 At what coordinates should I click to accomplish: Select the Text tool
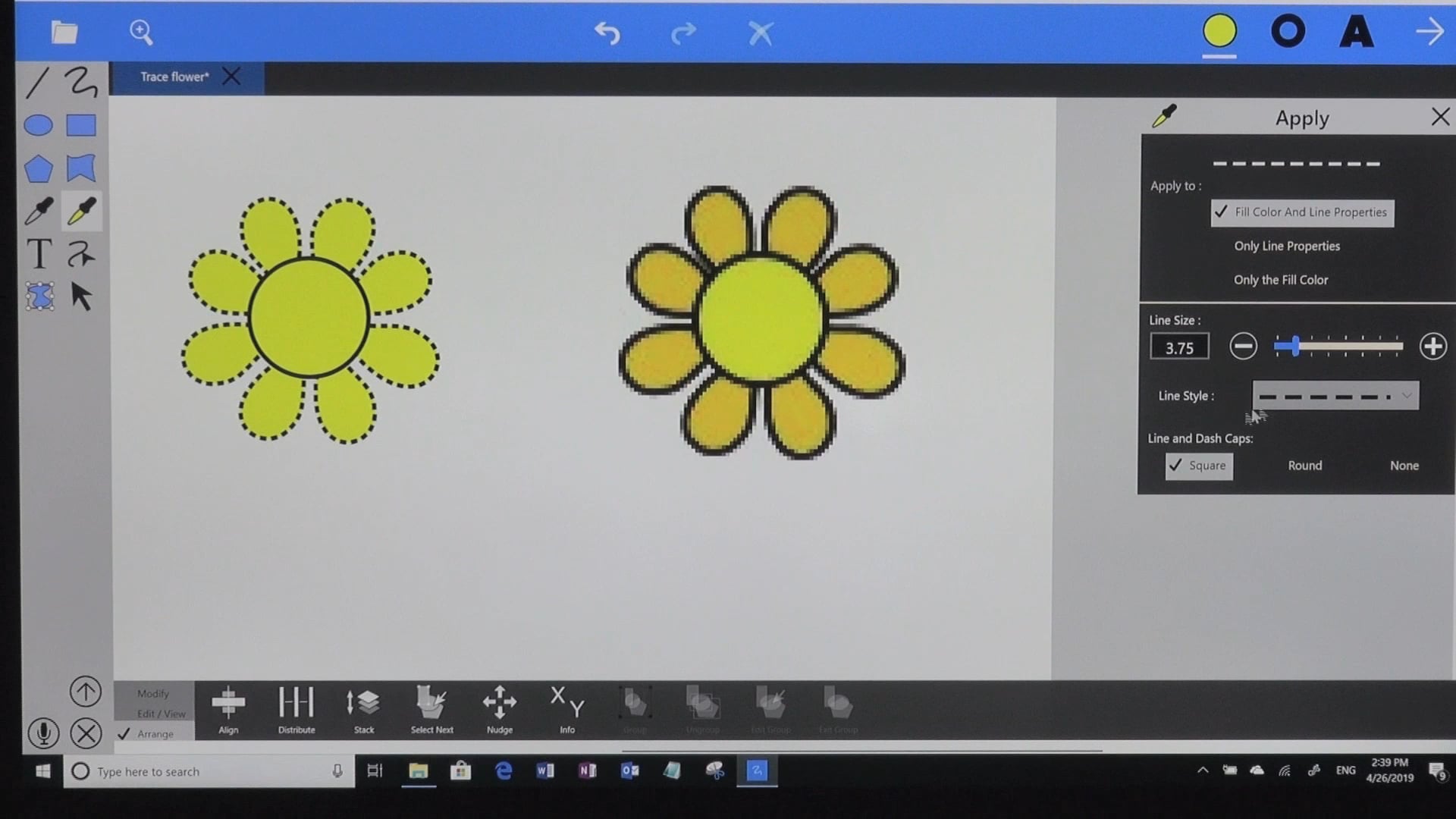pyautogui.click(x=38, y=254)
